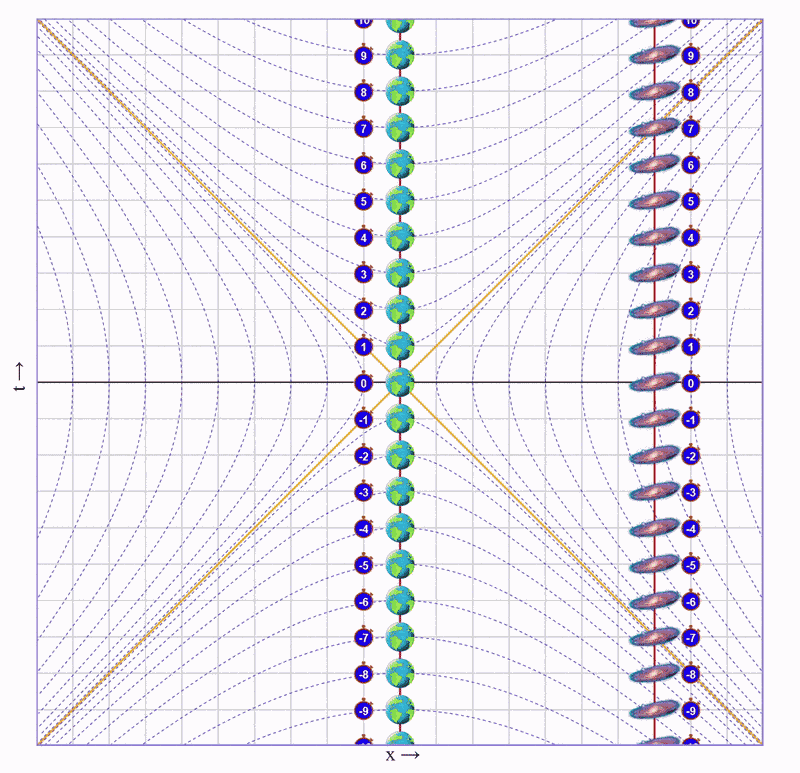The width and height of the screenshot is (800, 773).
Task: Click the galaxy next to stopwatch 5
Action: (654, 201)
